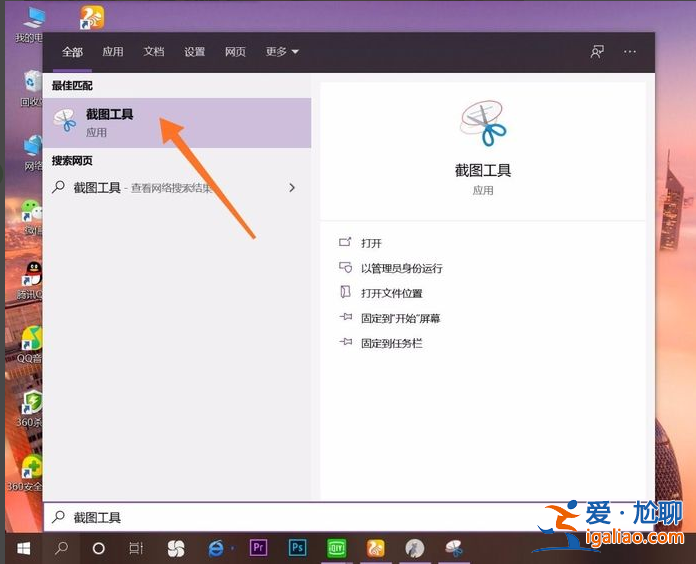Click the 打开 icon
The width and height of the screenshot is (696, 564).
345,242
